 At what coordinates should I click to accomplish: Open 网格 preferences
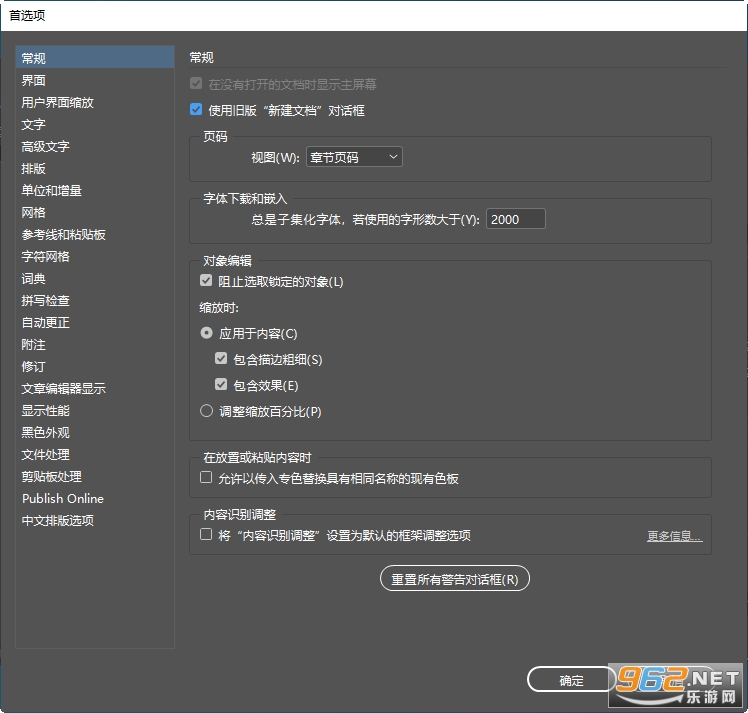click(95, 212)
